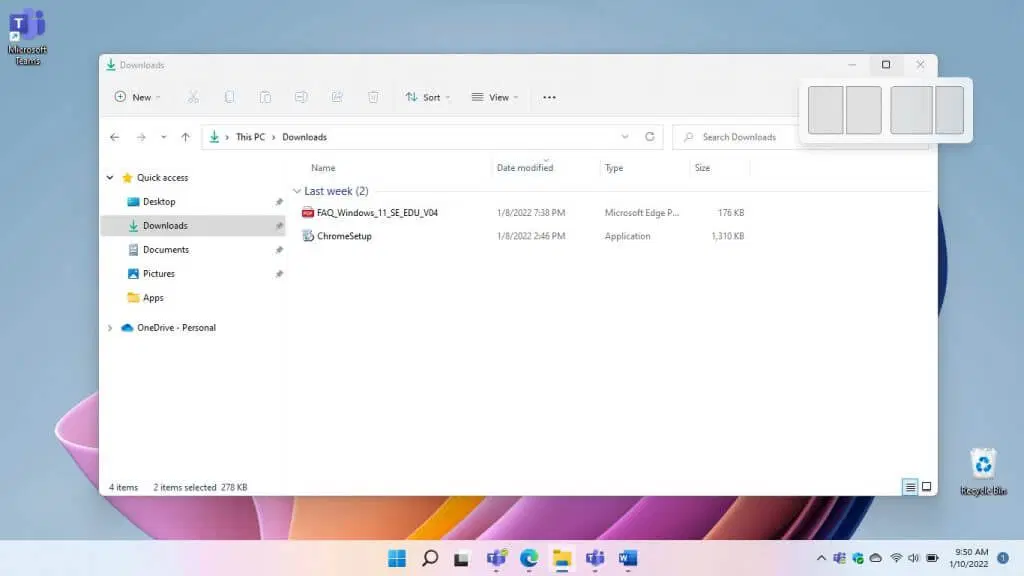Image resolution: width=1024 pixels, height=576 pixels.
Task: Switch to details view layout toggle
Action: pos(910,487)
